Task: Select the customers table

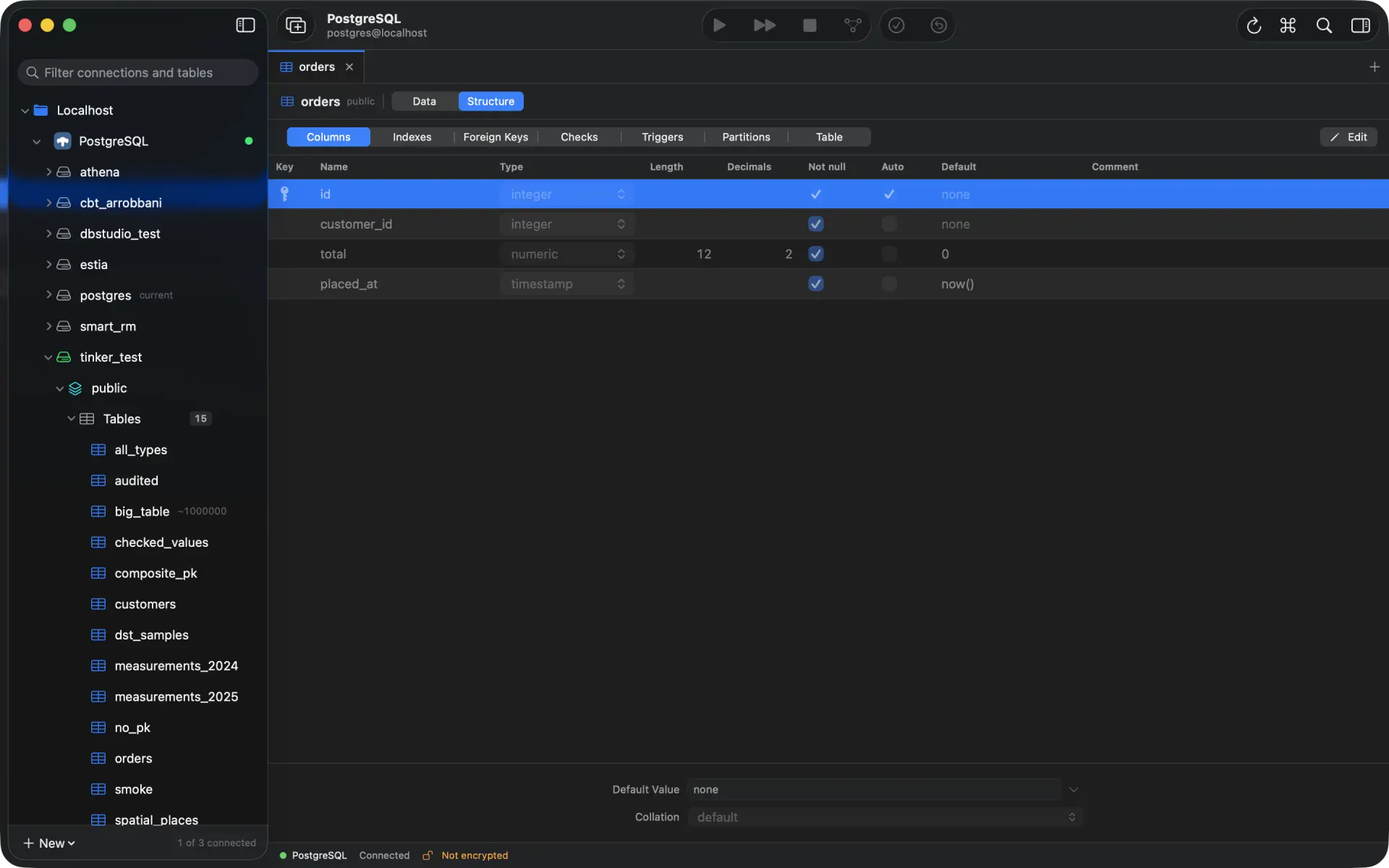Action: 145,604
